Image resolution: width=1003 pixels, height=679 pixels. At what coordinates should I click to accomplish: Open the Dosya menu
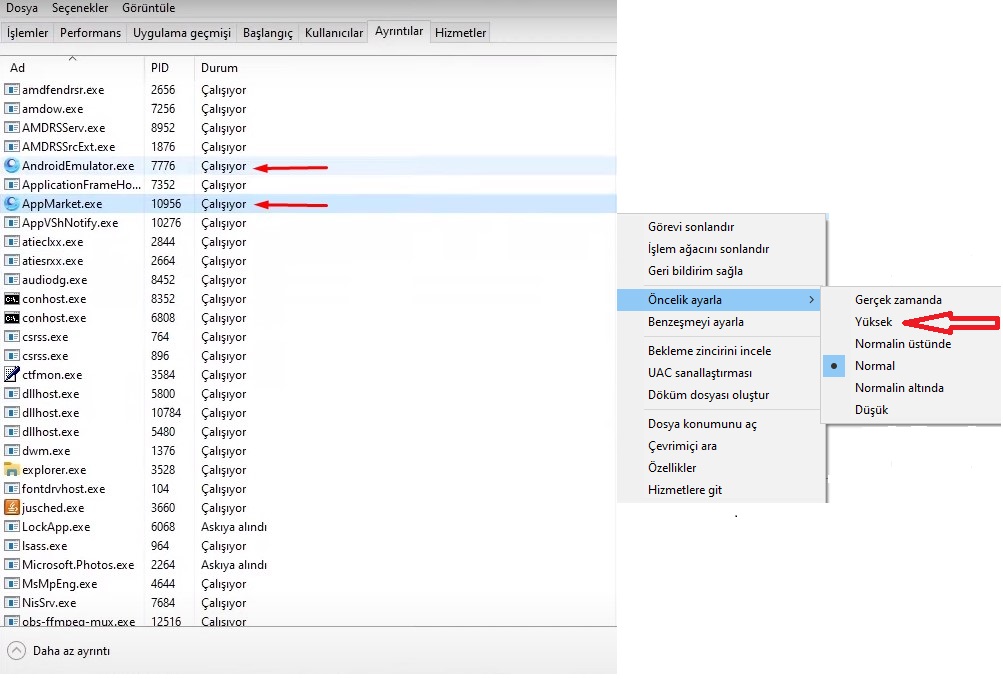point(22,8)
